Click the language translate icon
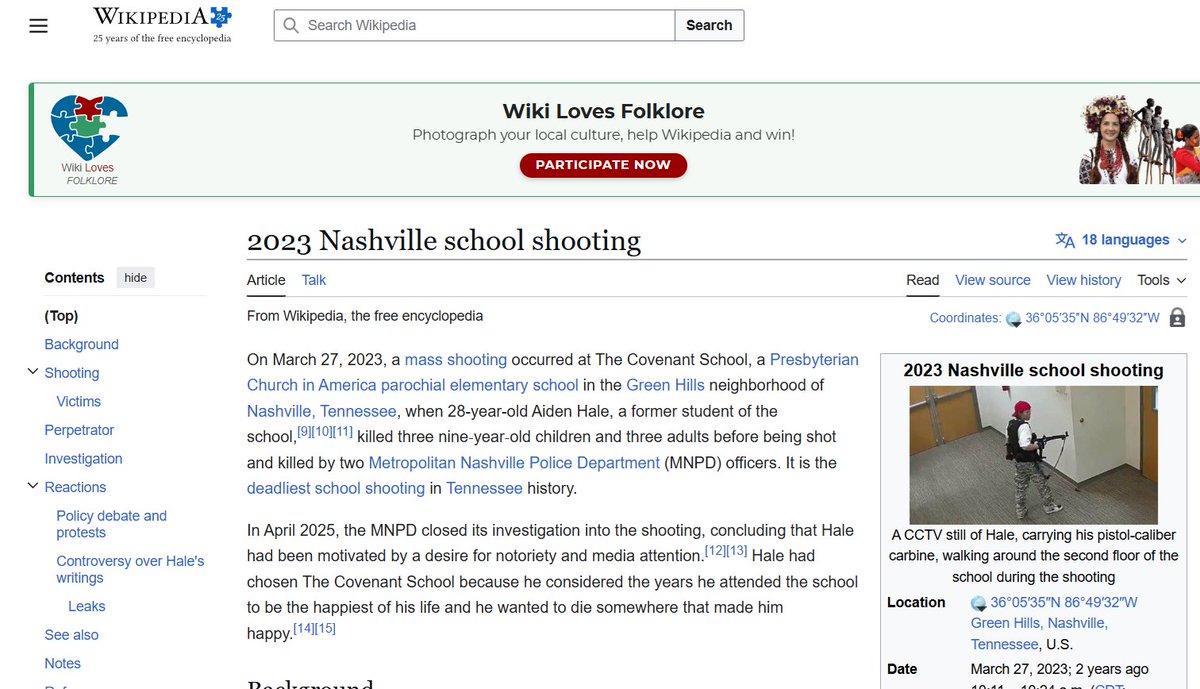Screen dimensions: 1200x689 pos(1065,240)
